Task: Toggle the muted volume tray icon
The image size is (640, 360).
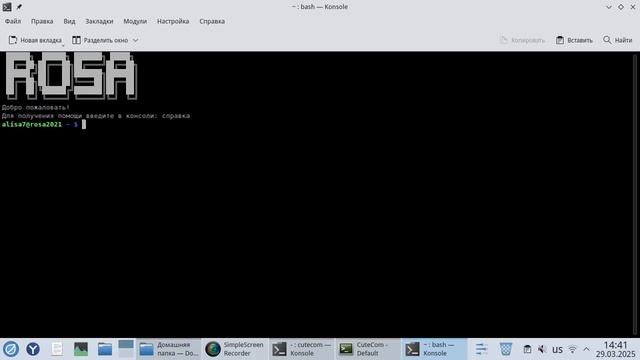Action: point(542,349)
